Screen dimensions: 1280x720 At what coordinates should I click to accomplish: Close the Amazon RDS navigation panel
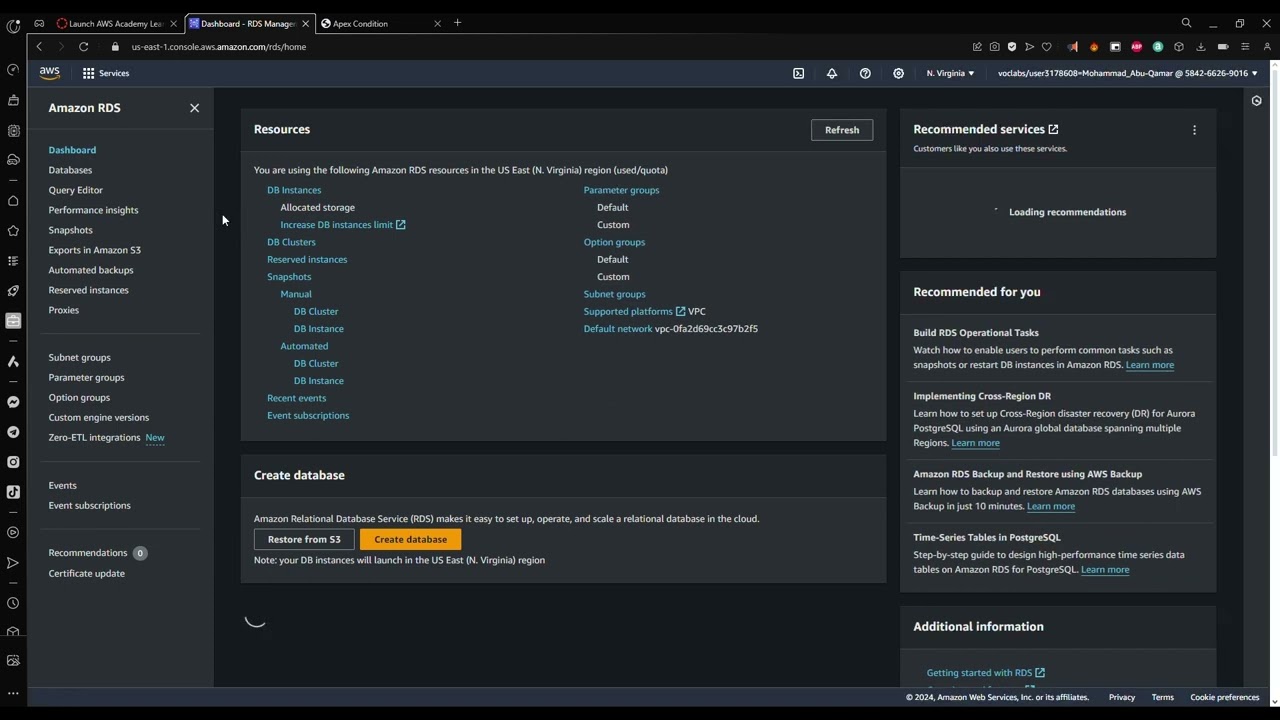[x=194, y=108]
